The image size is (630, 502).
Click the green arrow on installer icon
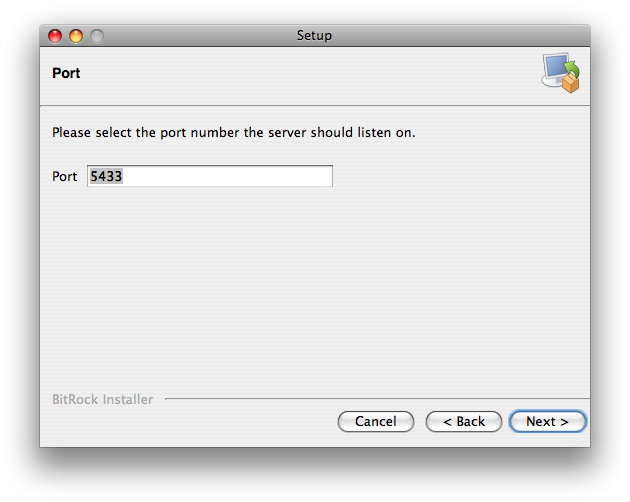pyautogui.click(x=572, y=68)
